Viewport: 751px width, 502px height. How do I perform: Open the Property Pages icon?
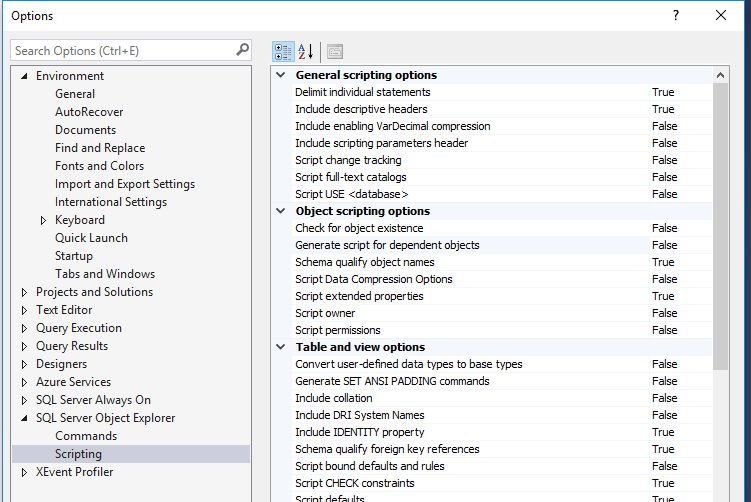(335, 51)
